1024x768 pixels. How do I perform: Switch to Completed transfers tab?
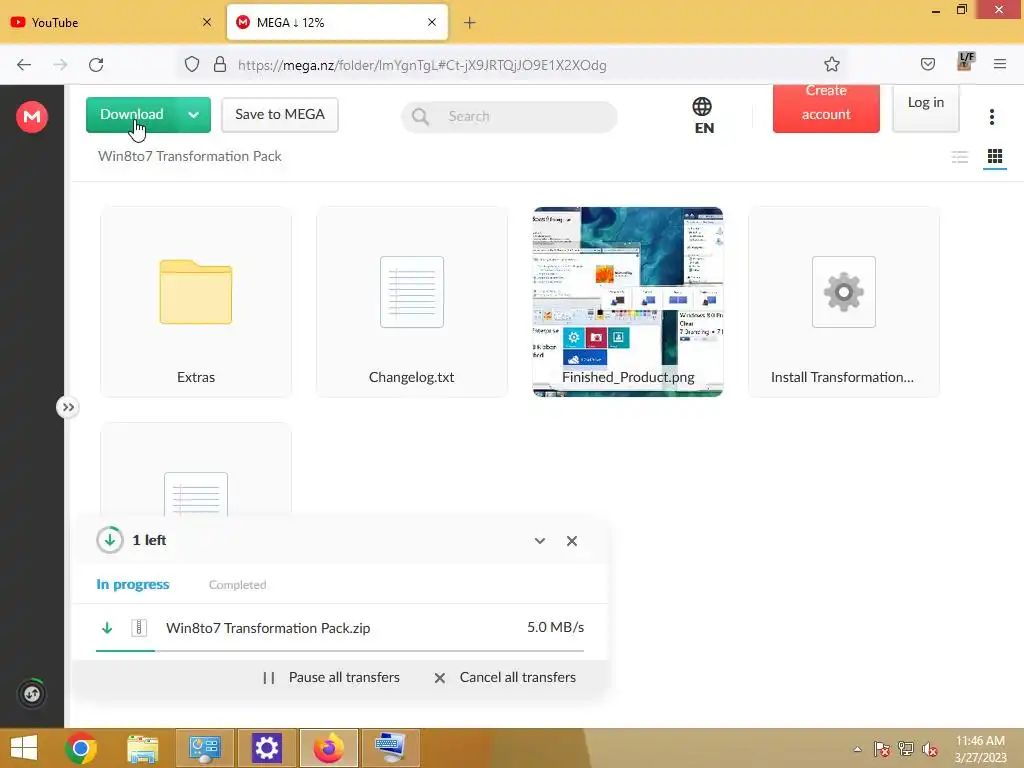coord(238,585)
